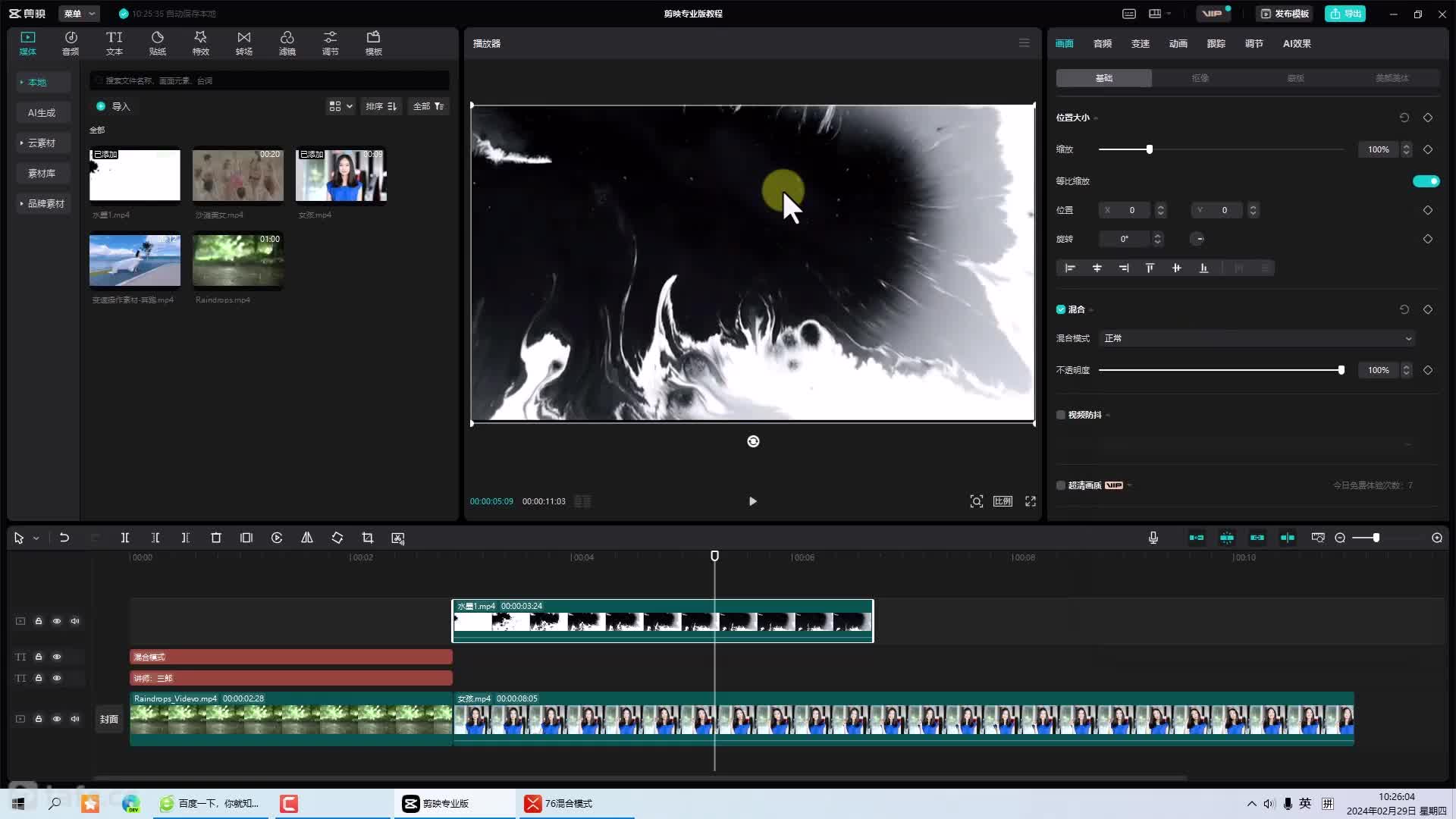Open the 特效 effects panel
The height and width of the screenshot is (819, 1456).
(200, 43)
